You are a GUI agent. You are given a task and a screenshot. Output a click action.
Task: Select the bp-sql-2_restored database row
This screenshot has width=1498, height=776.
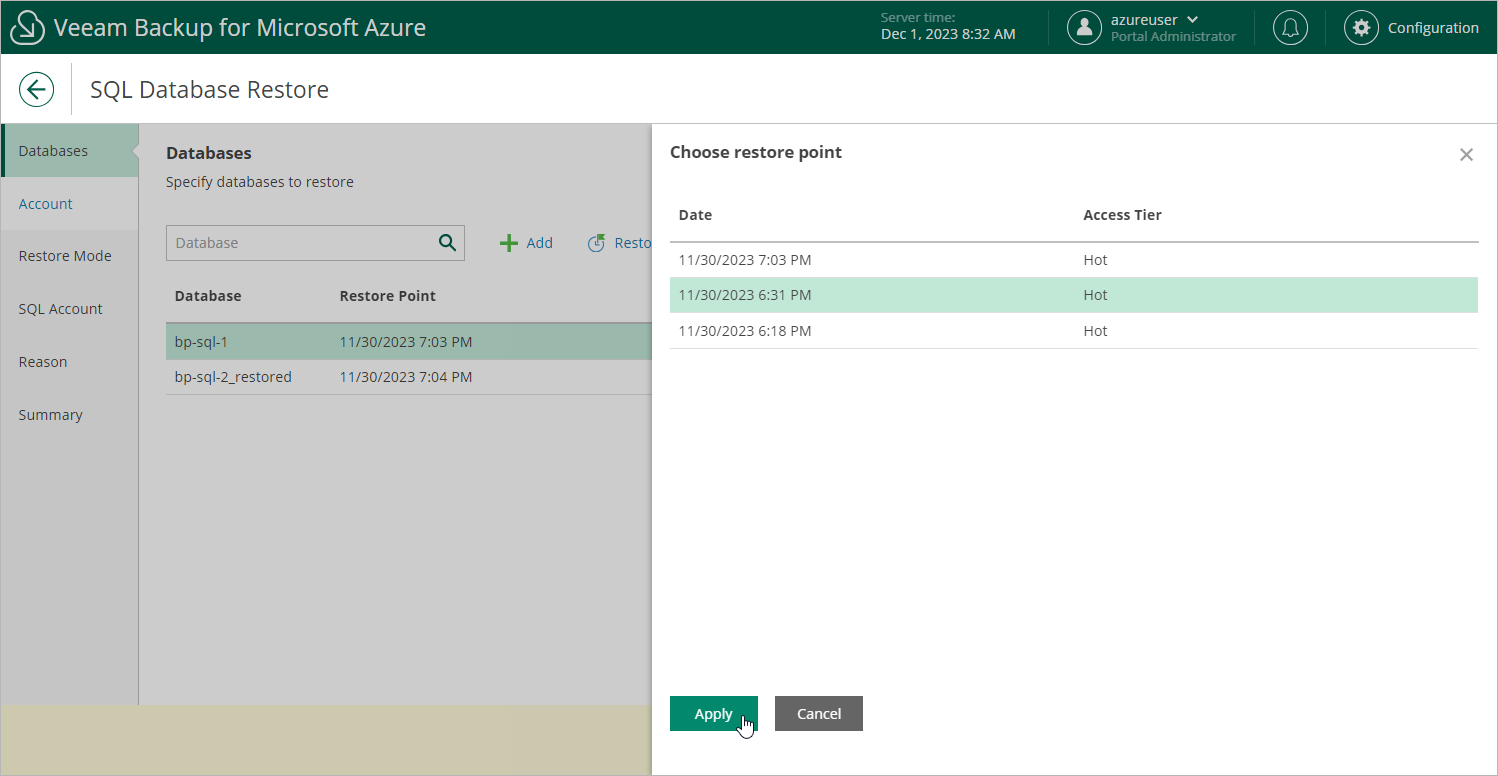[408, 377]
